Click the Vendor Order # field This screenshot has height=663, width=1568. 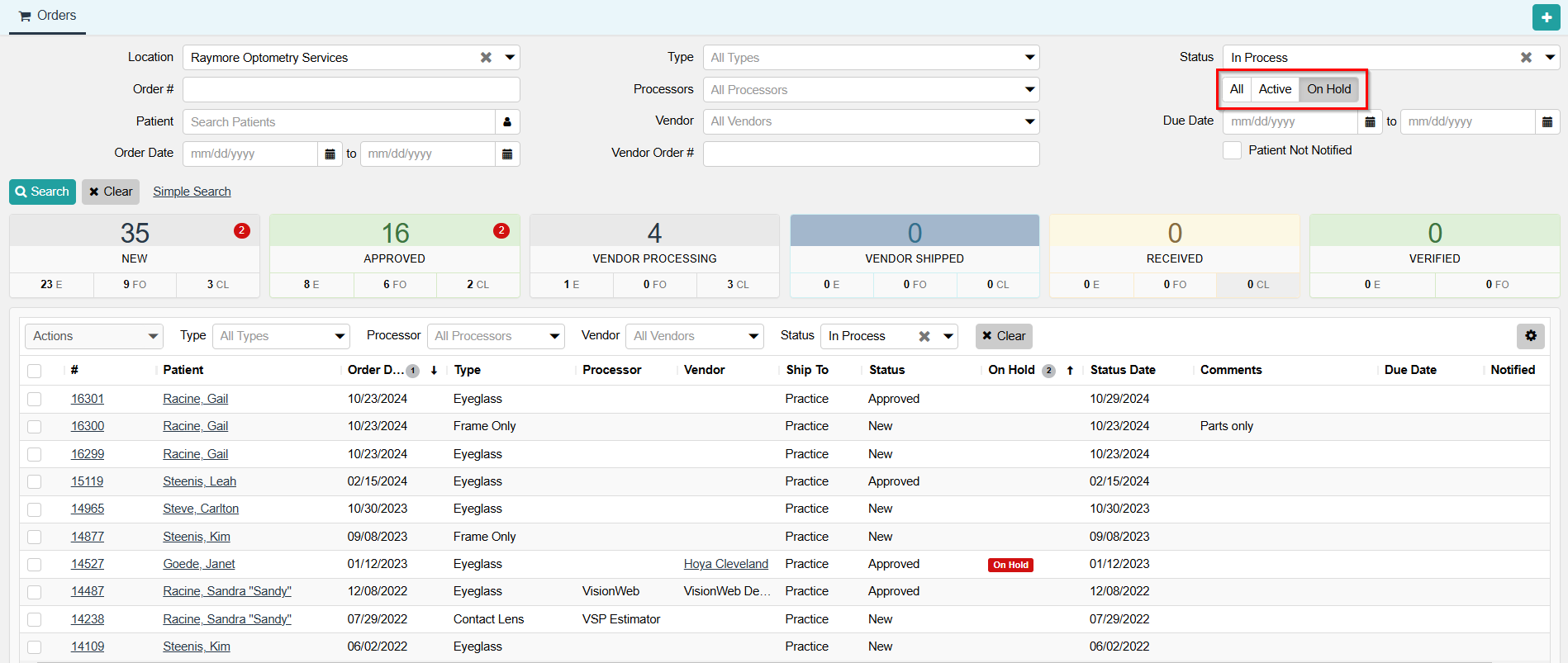point(871,154)
